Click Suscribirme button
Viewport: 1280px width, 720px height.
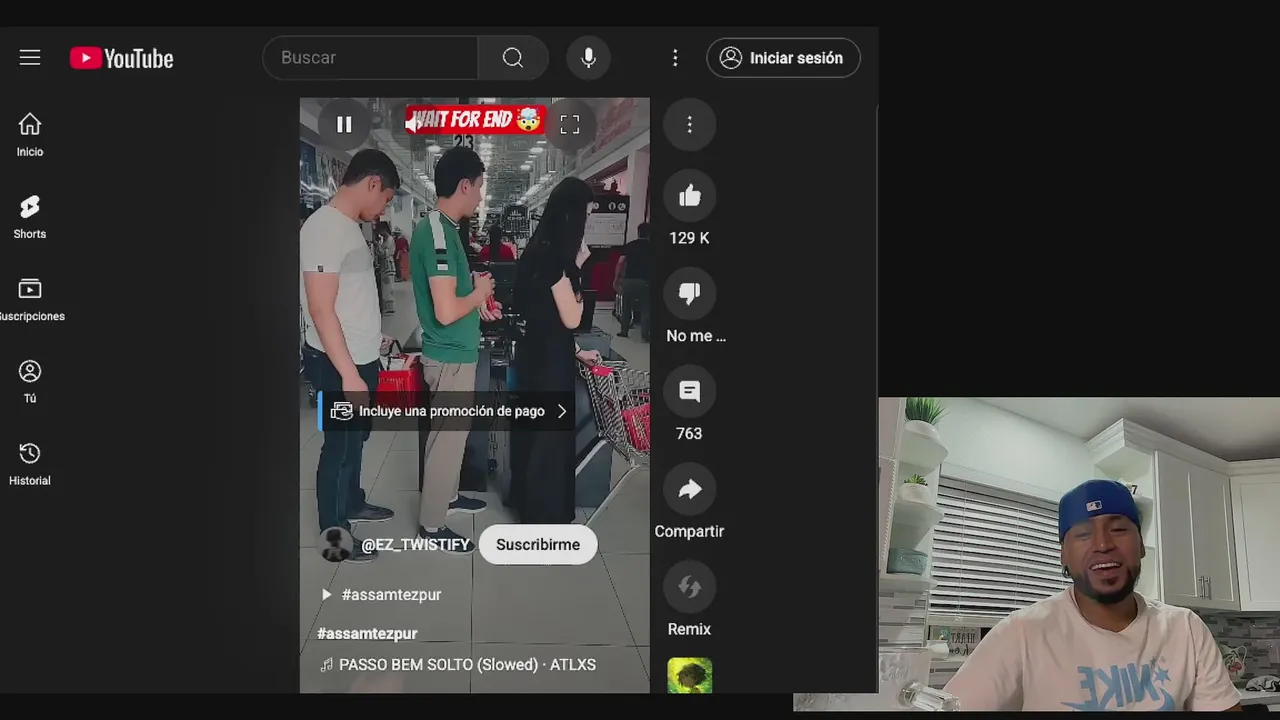click(x=538, y=545)
